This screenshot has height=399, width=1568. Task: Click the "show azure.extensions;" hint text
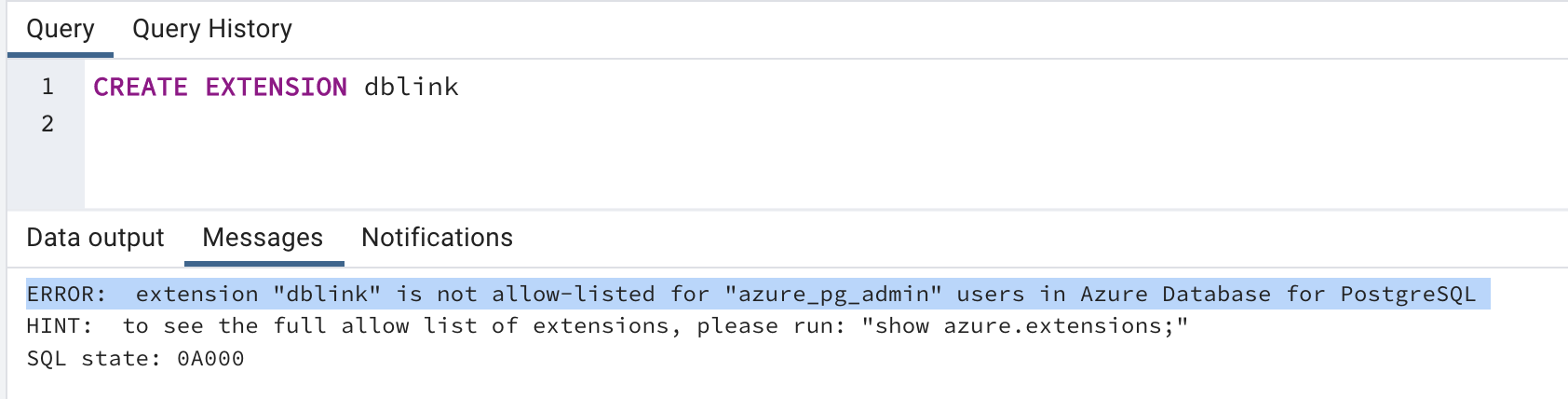pyautogui.click(x=1025, y=326)
